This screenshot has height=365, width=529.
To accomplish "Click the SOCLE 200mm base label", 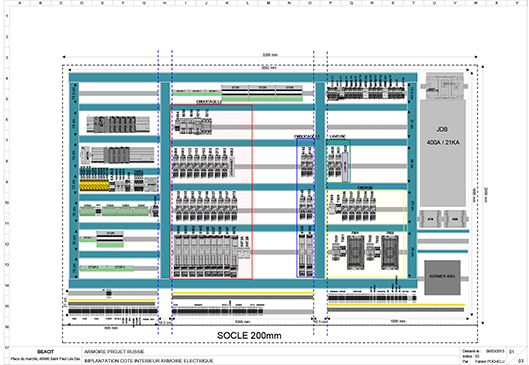I will pyautogui.click(x=249, y=335).
